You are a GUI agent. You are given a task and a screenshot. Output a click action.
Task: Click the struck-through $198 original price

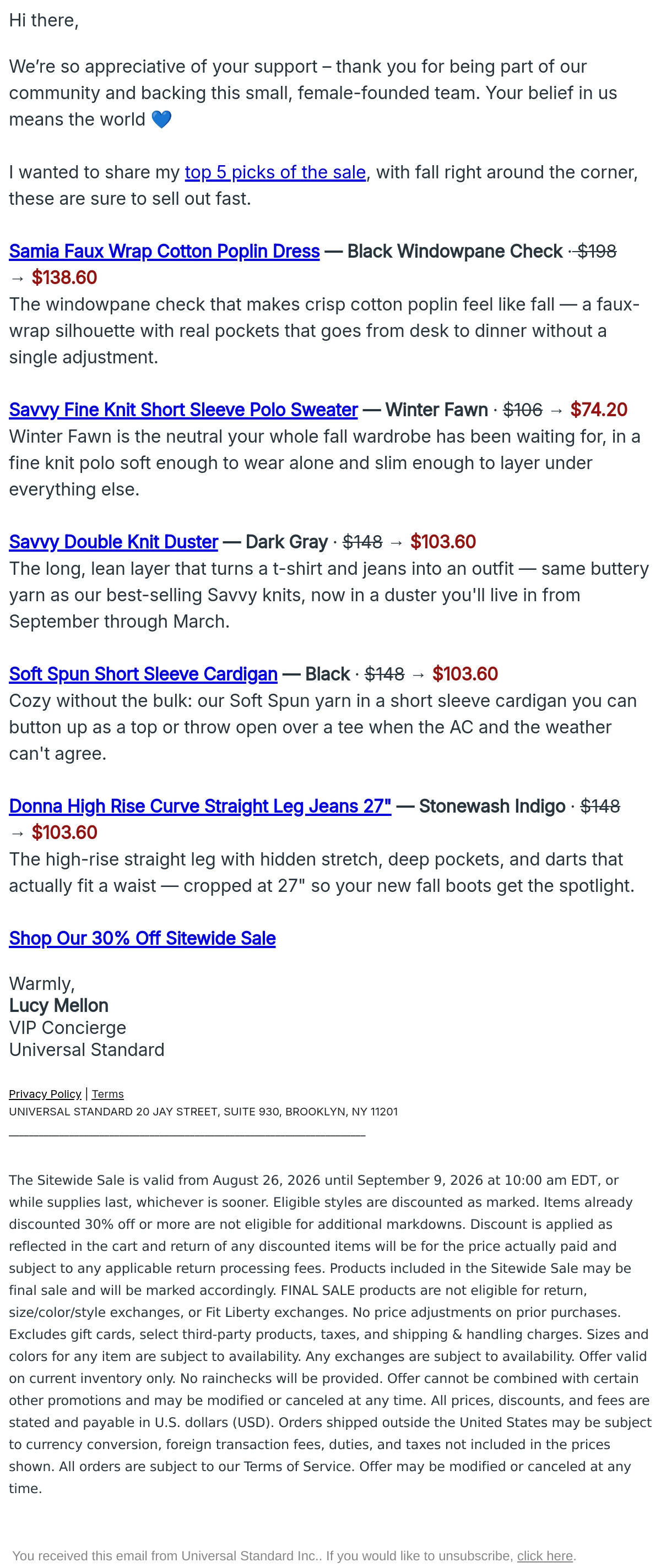(x=597, y=252)
